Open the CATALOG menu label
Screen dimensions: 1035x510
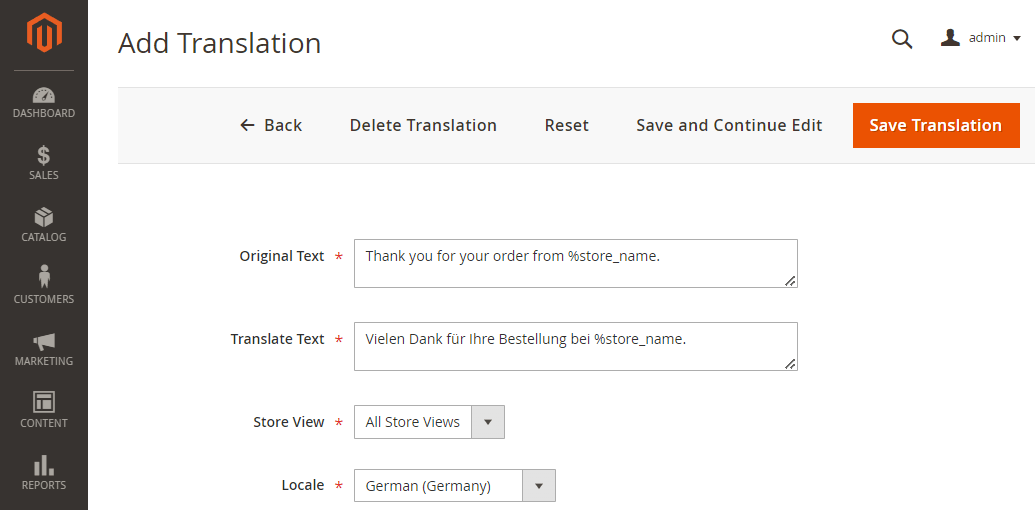44,238
